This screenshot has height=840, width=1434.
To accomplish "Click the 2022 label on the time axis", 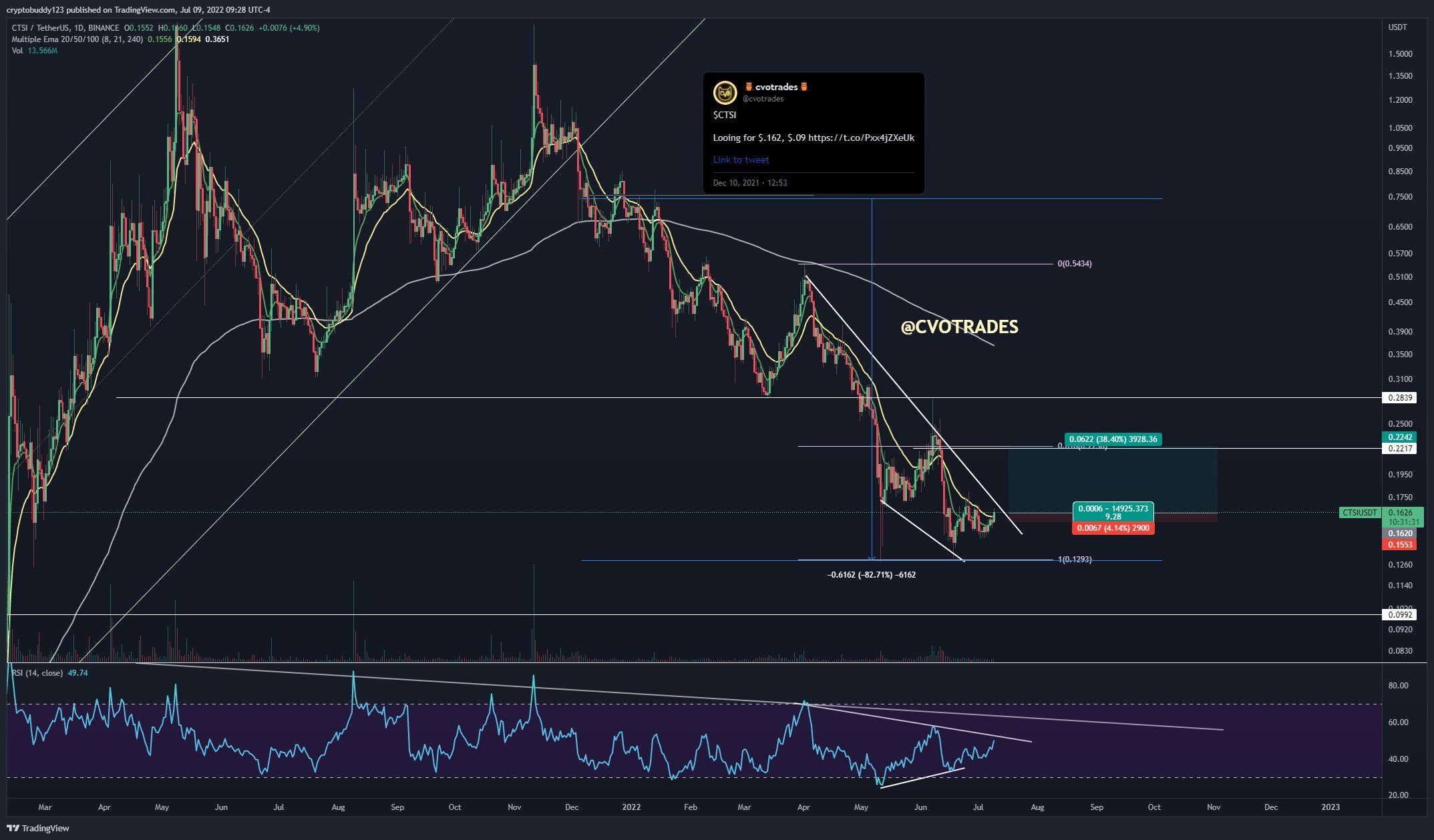I will coord(631,807).
